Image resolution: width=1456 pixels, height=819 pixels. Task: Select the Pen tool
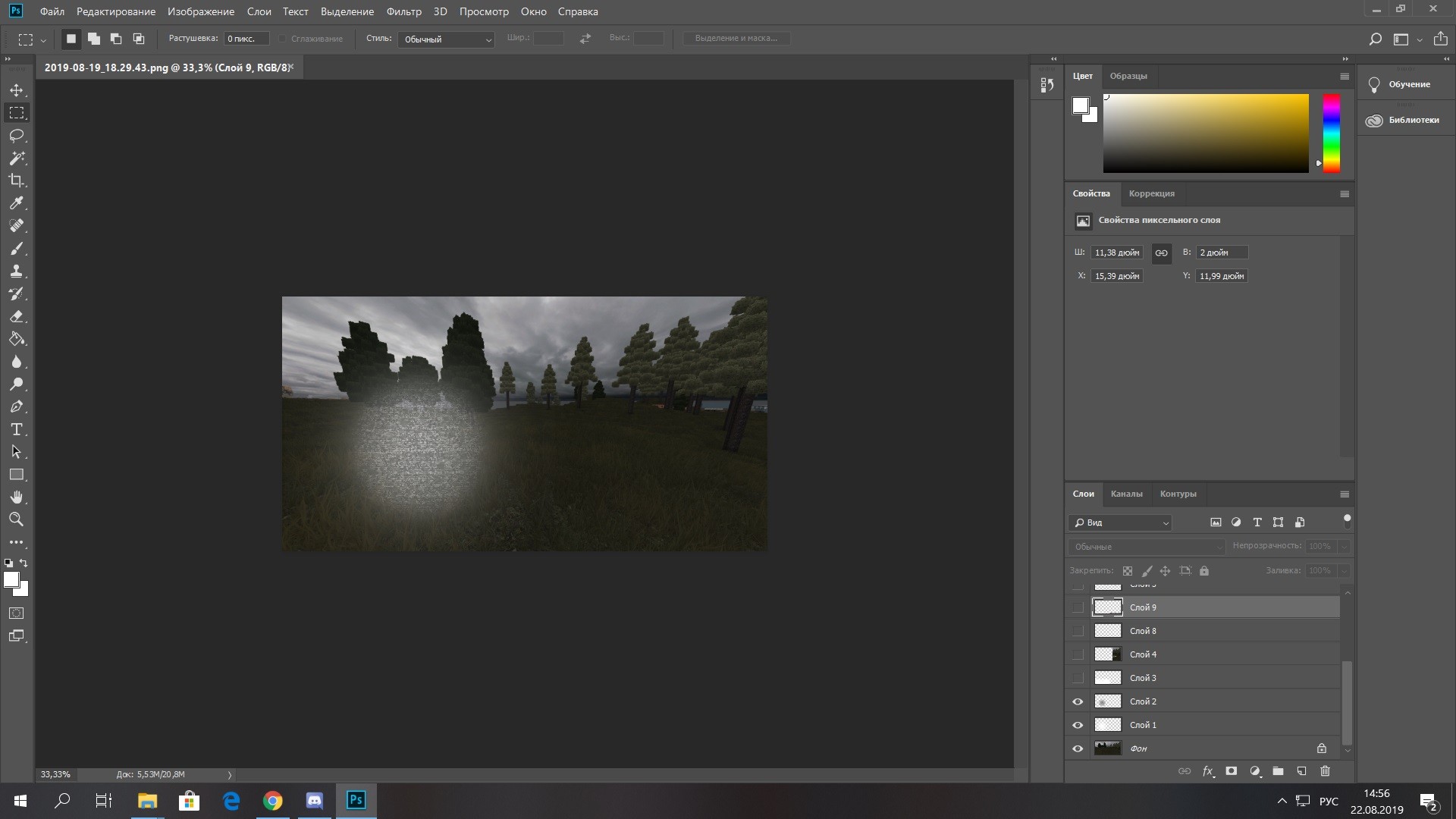click(17, 407)
